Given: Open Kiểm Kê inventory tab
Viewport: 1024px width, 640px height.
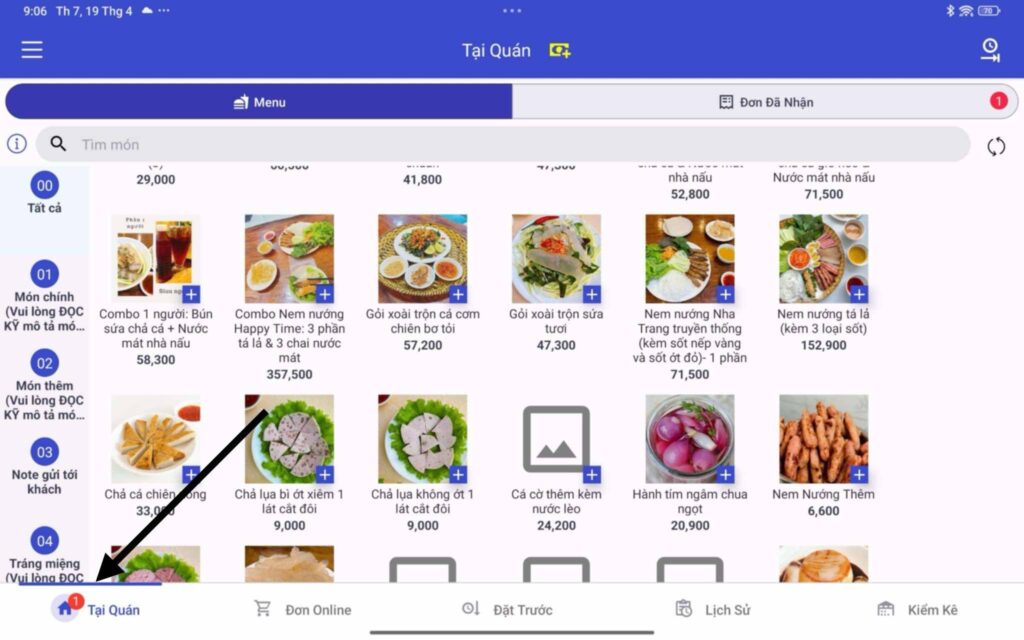Looking at the screenshot, I should [917, 609].
